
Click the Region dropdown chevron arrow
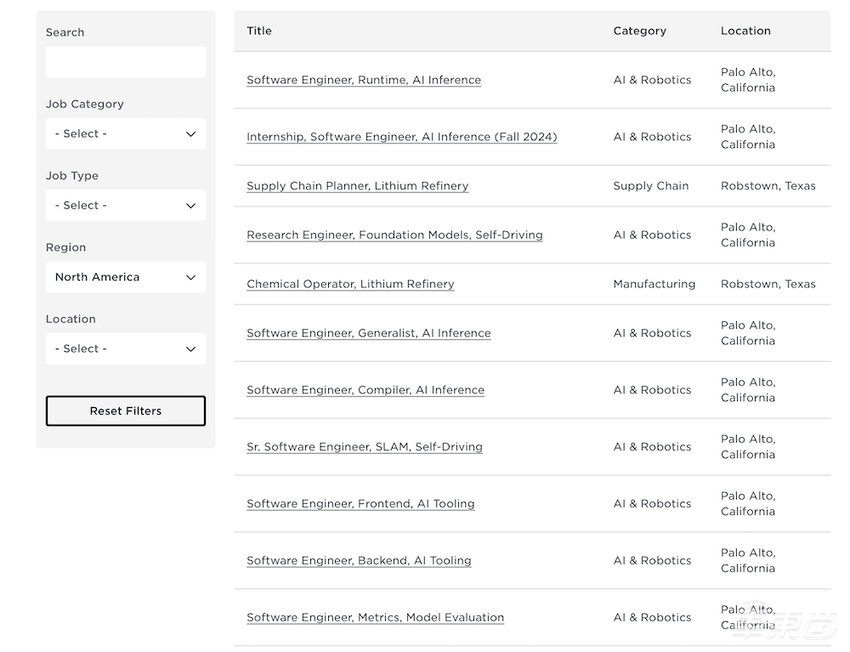coord(191,277)
